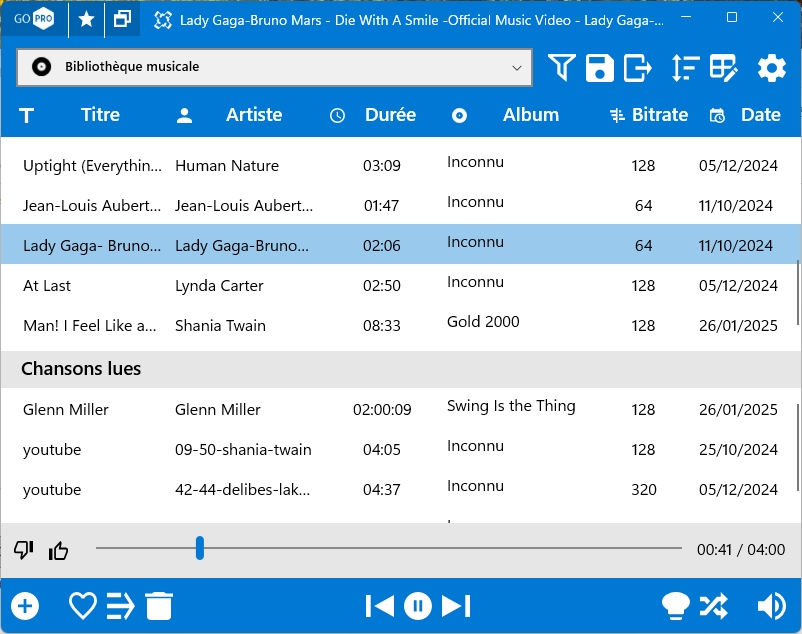Maximize the music player window
Viewport: 802px width, 634px height.
[732, 17]
